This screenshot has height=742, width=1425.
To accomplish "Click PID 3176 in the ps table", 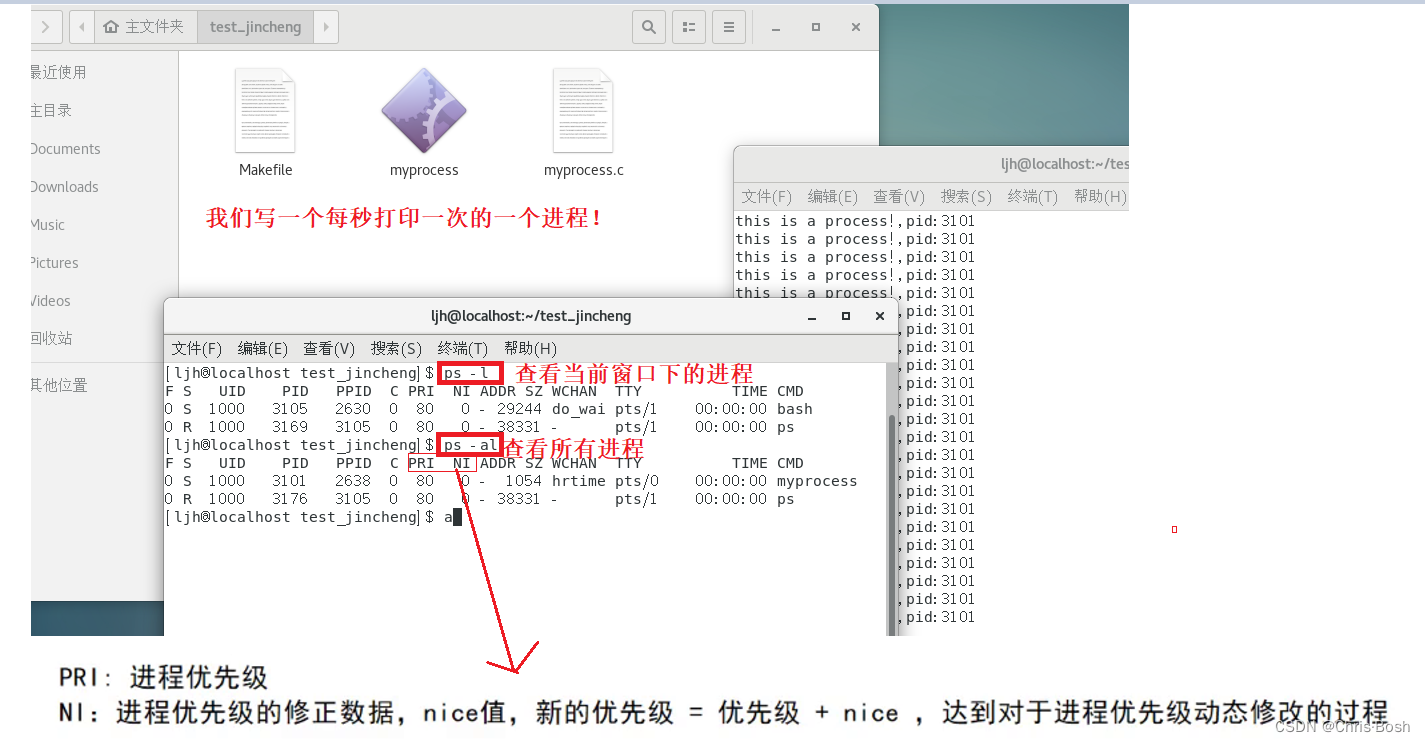I will coord(290,499).
